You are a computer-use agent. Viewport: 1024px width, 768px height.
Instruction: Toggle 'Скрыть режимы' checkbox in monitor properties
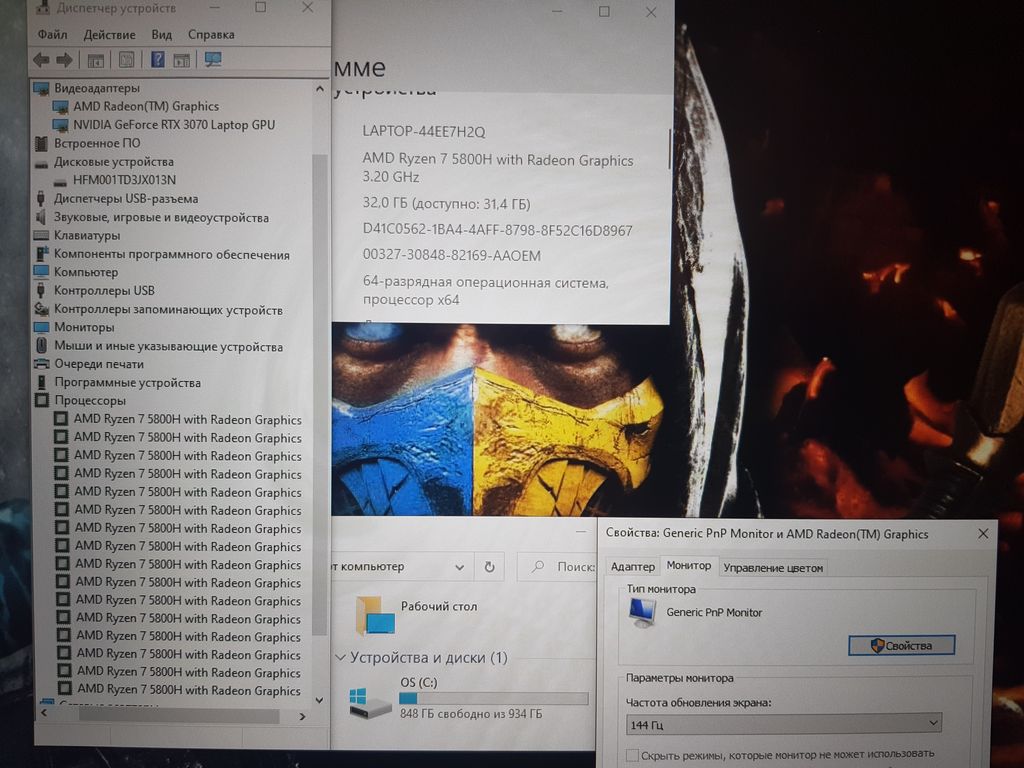point(632,755)
